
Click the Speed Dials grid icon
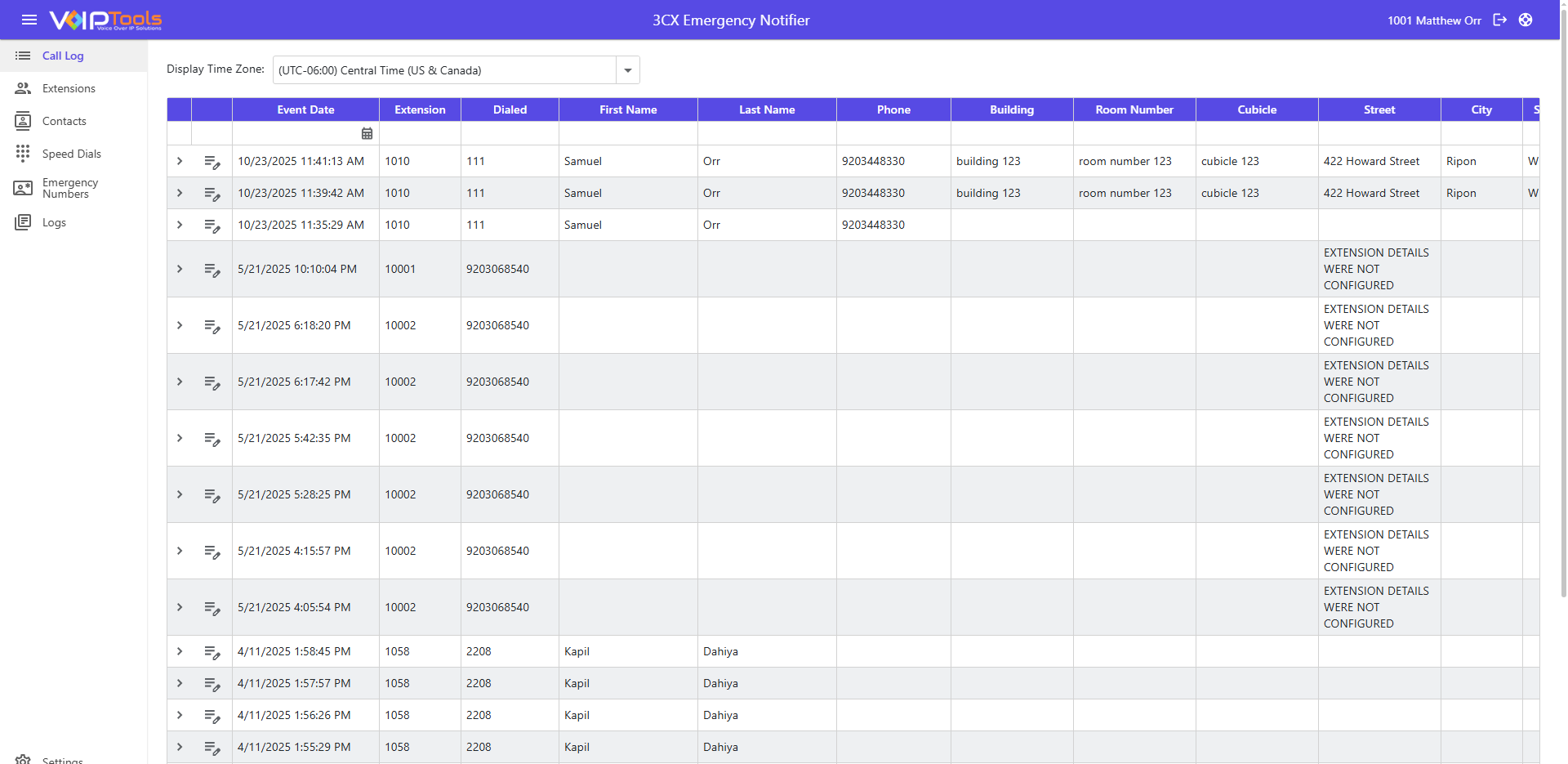coord(23,154)
